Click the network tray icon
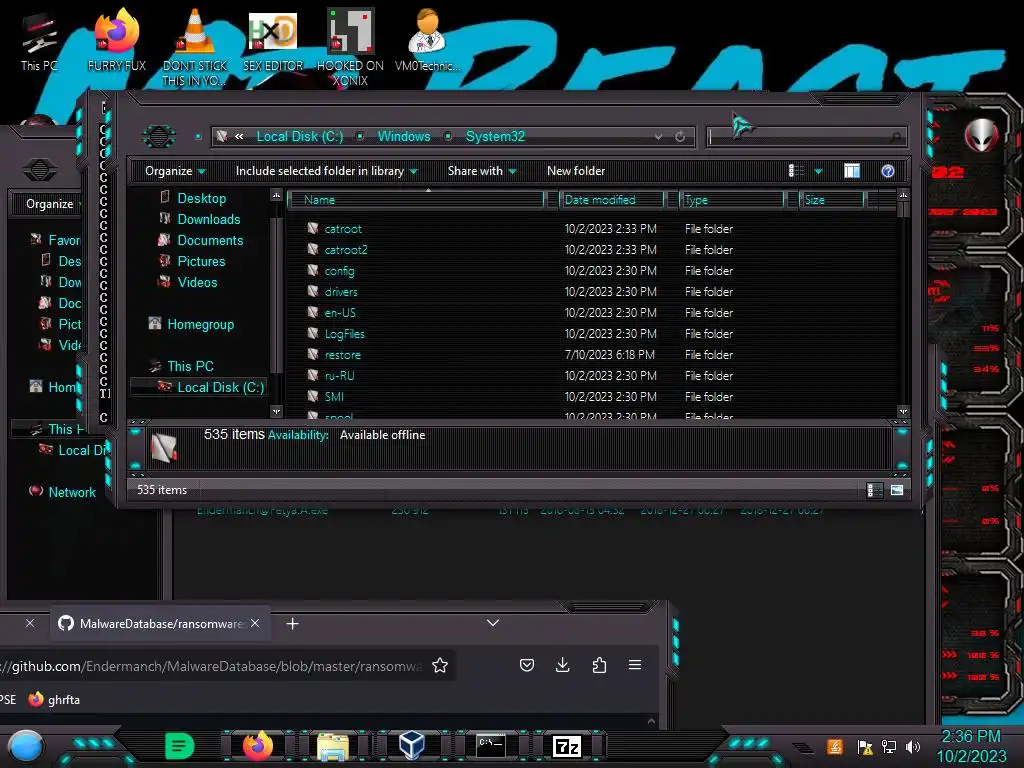This screenshot has width=1024, height=768. click(x=889, y=746)
